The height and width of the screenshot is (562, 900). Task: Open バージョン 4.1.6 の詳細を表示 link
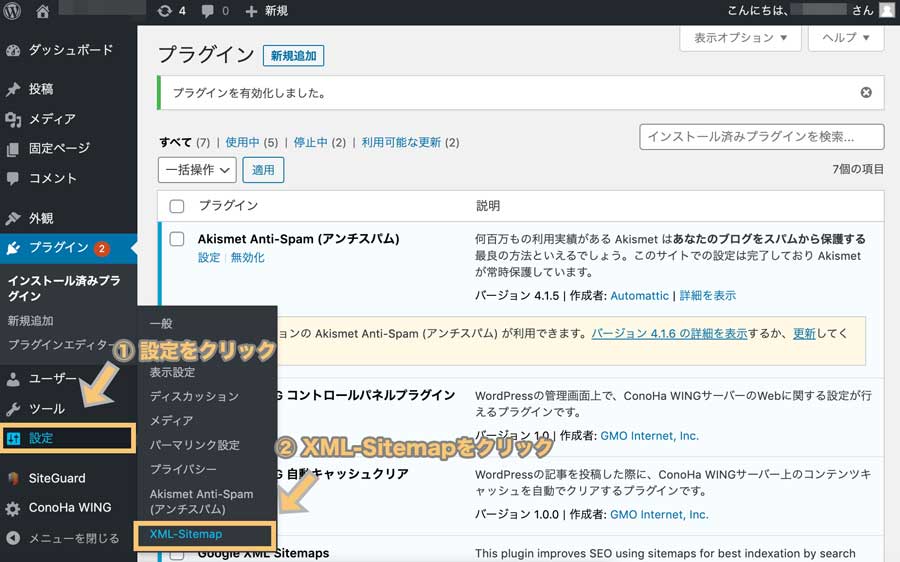point(669,334)
